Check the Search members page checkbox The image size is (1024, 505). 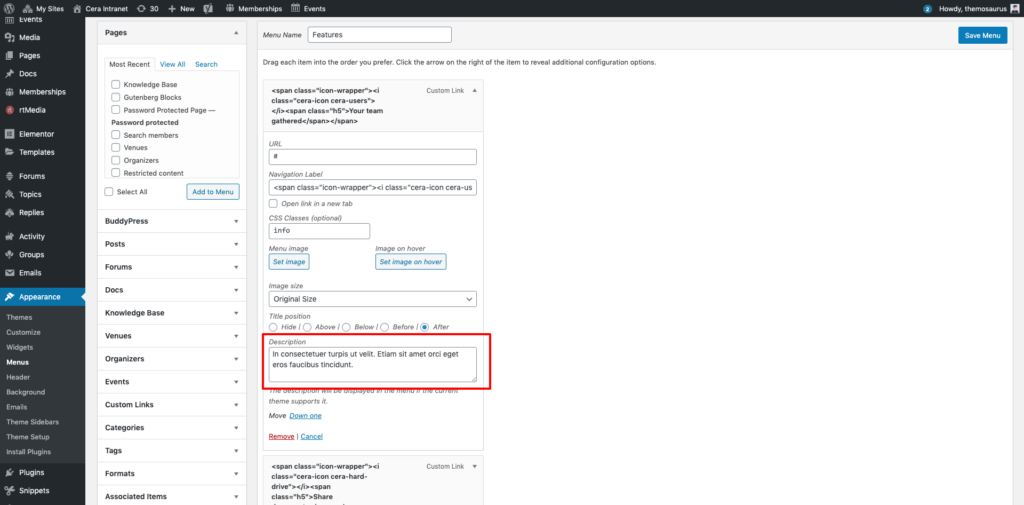pos(116,135)
